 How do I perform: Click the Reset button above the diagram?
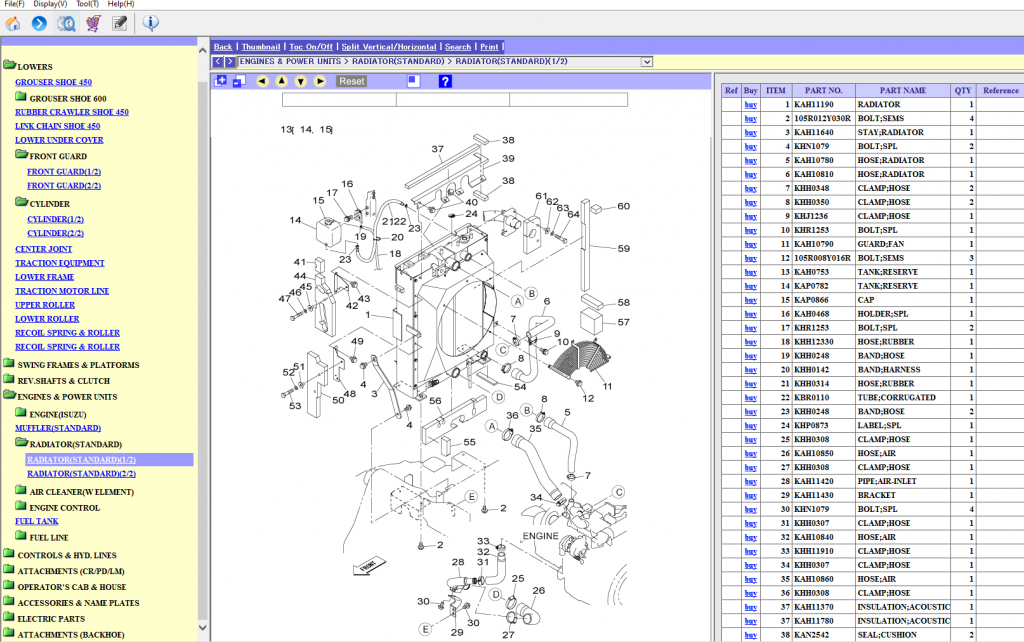click(351, 81)
